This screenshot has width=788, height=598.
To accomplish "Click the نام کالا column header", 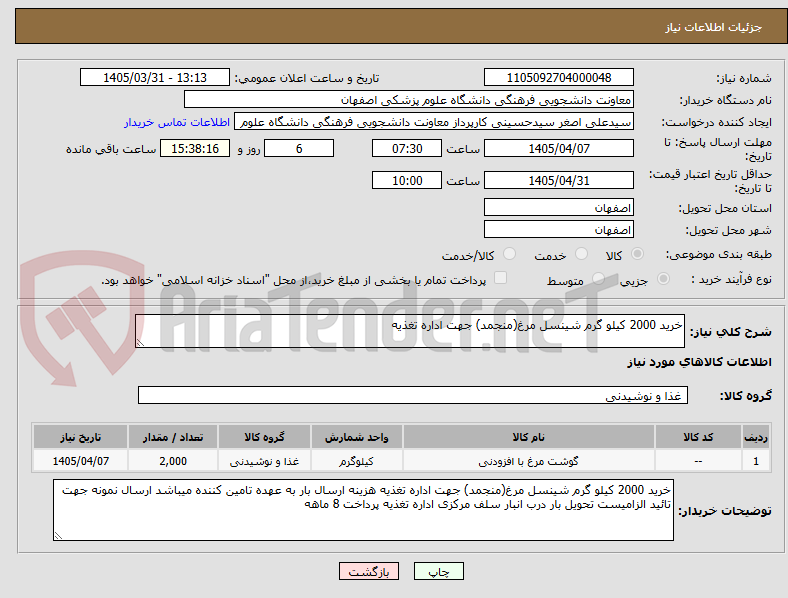I will click(x=529, y=437).
